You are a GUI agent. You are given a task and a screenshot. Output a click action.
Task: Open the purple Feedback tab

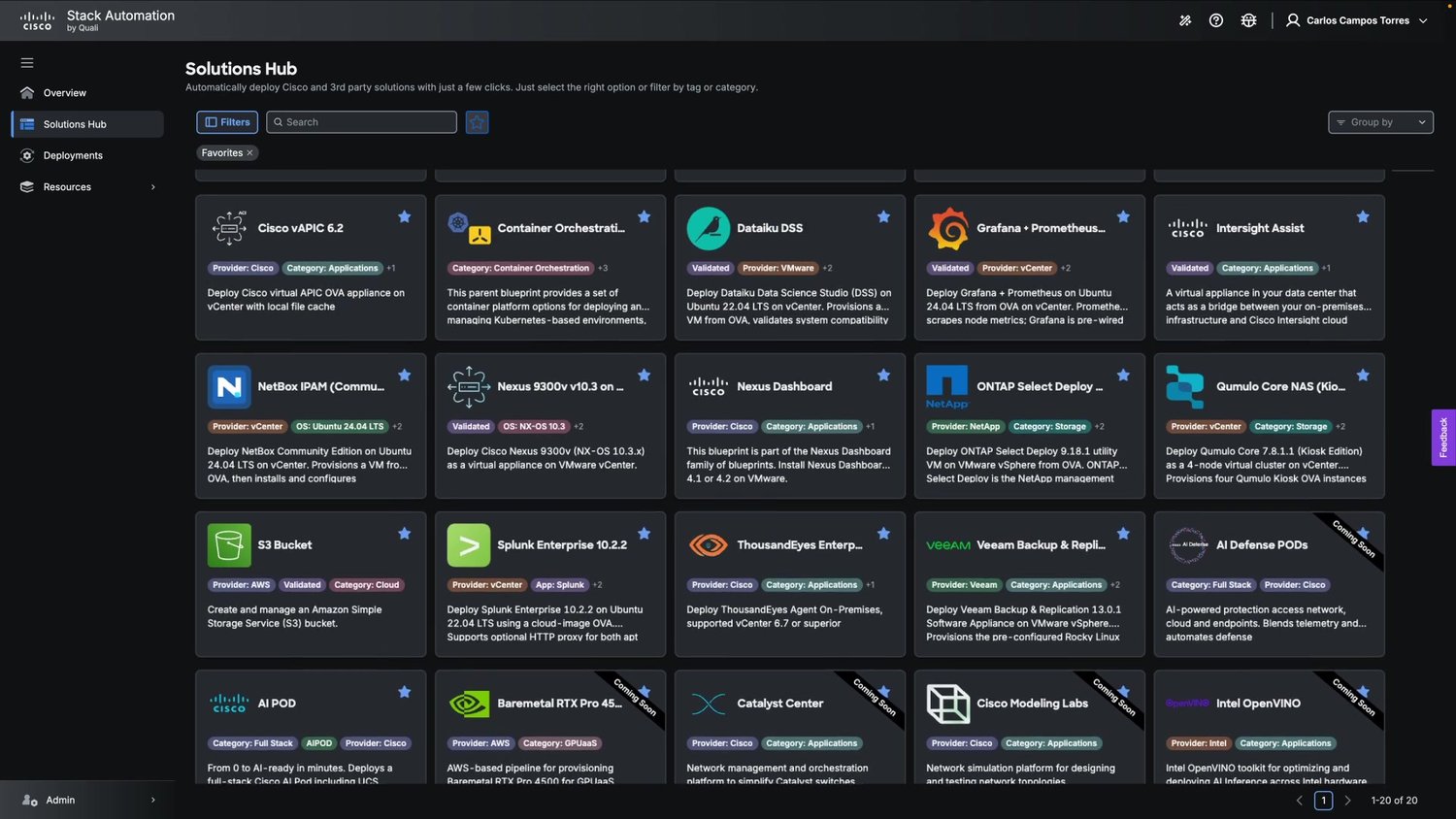pos(1443,438)
